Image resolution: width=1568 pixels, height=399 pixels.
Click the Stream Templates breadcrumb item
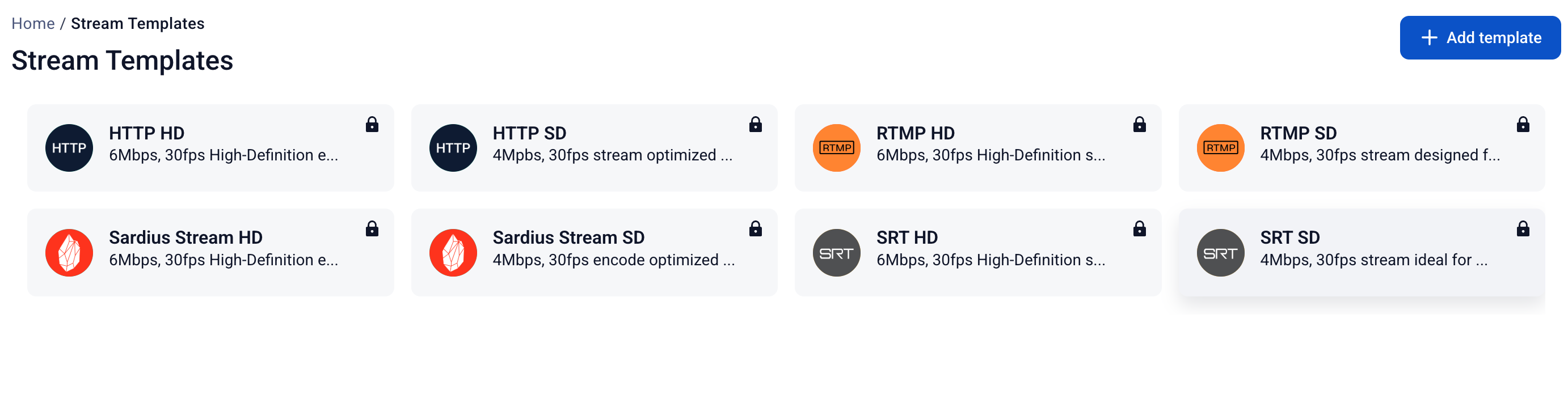pyautogui.click(x=137, y=23)
